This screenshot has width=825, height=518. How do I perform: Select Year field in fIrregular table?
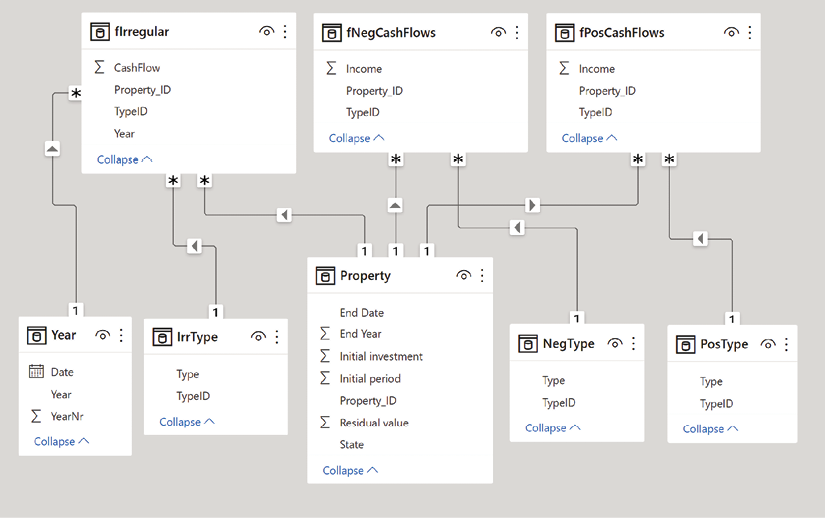[x=124, y=134]
